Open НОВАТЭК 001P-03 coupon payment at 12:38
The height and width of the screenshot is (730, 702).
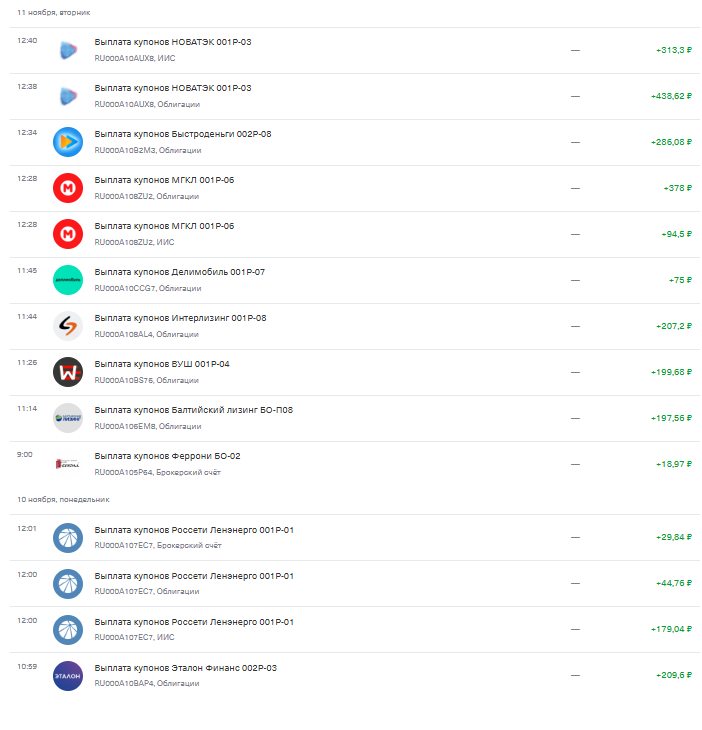355,96
